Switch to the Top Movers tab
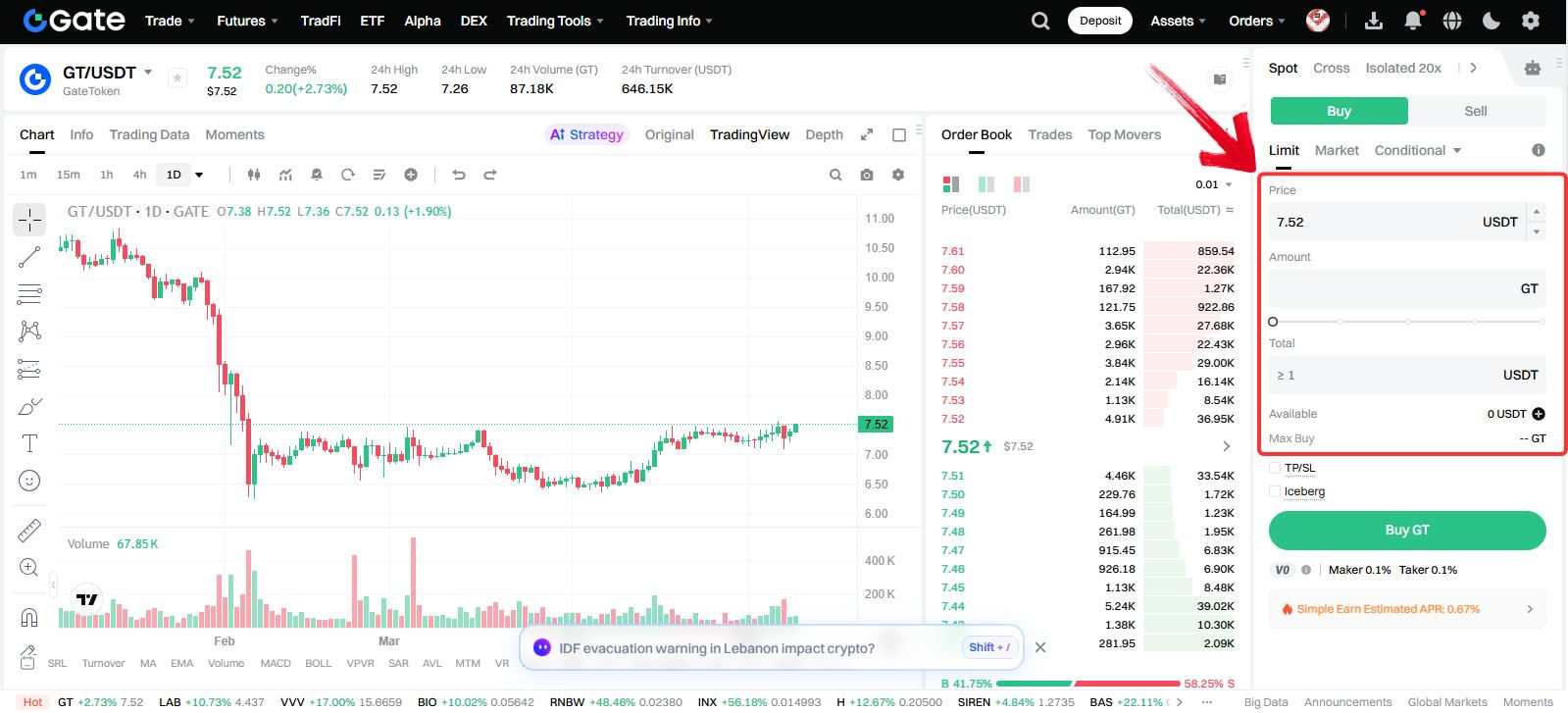1568x713 pixels. click(1124, 134)
